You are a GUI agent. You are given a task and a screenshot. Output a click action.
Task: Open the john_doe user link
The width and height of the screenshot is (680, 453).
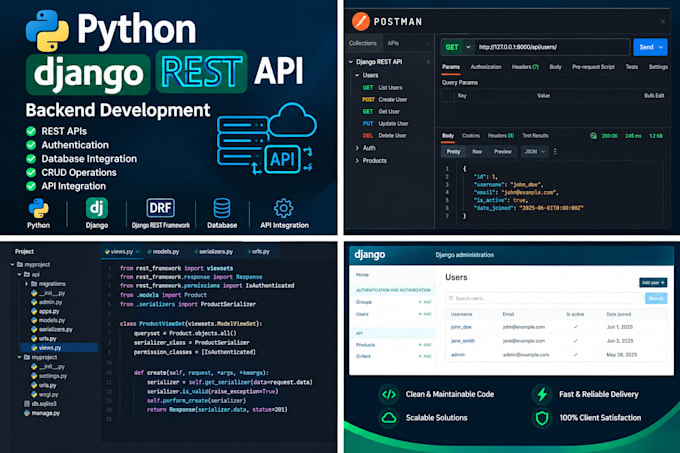pyautogui.click(x=461, y=327)
